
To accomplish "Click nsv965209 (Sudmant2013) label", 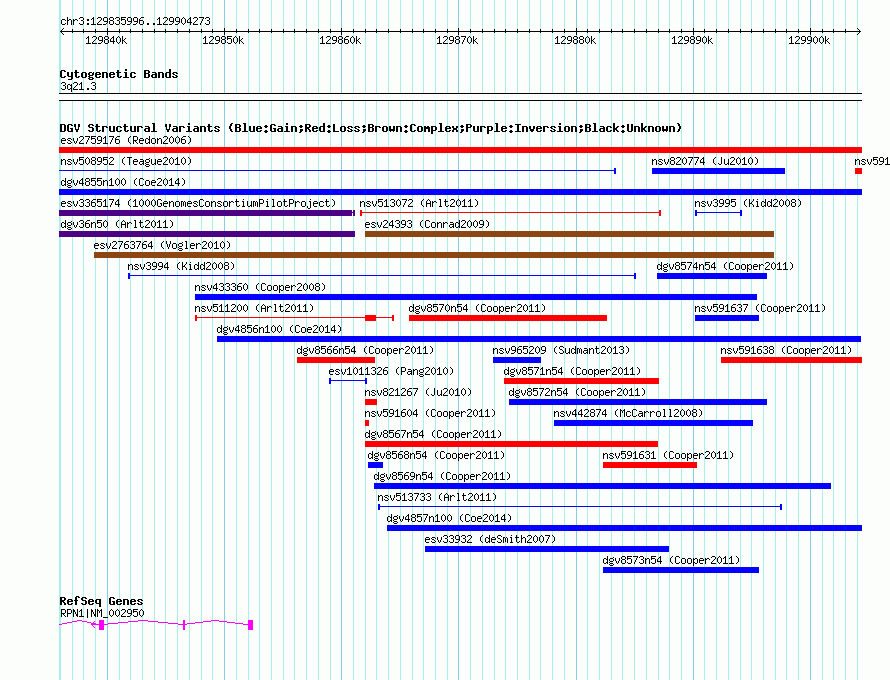I will tap(561, 350).
